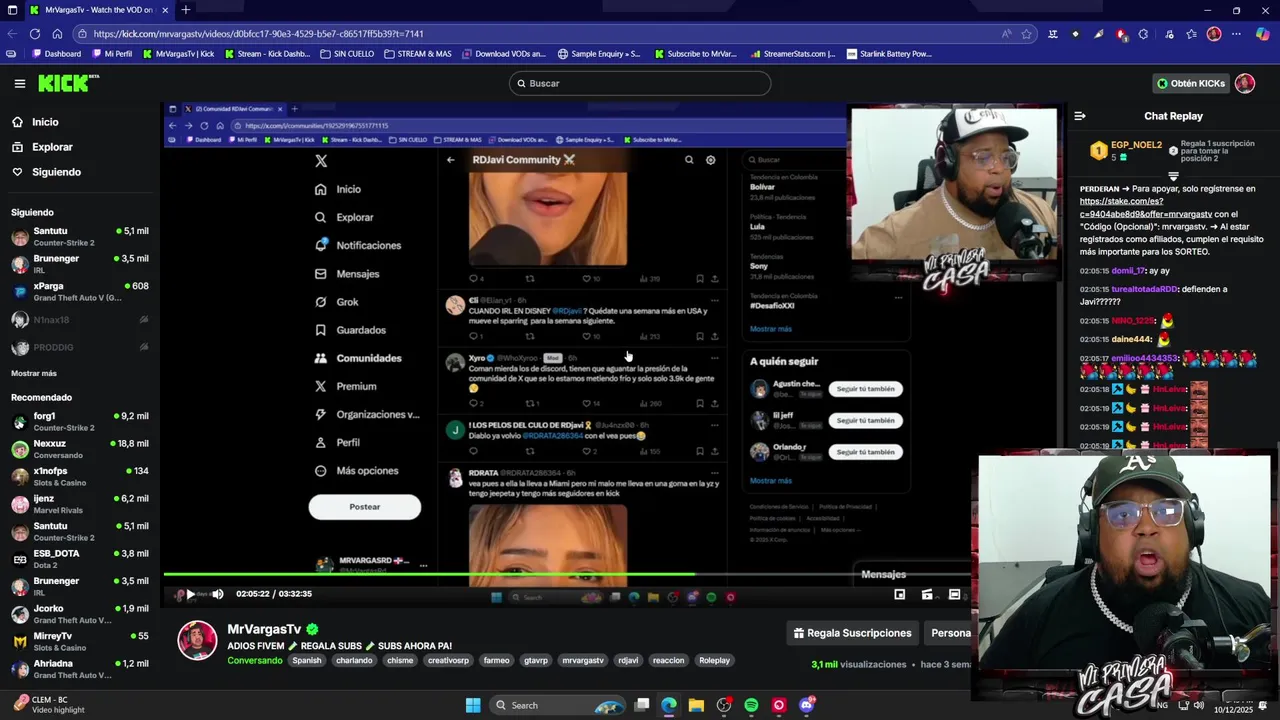Open Mi Perfil bookmark

coord(112,54)
